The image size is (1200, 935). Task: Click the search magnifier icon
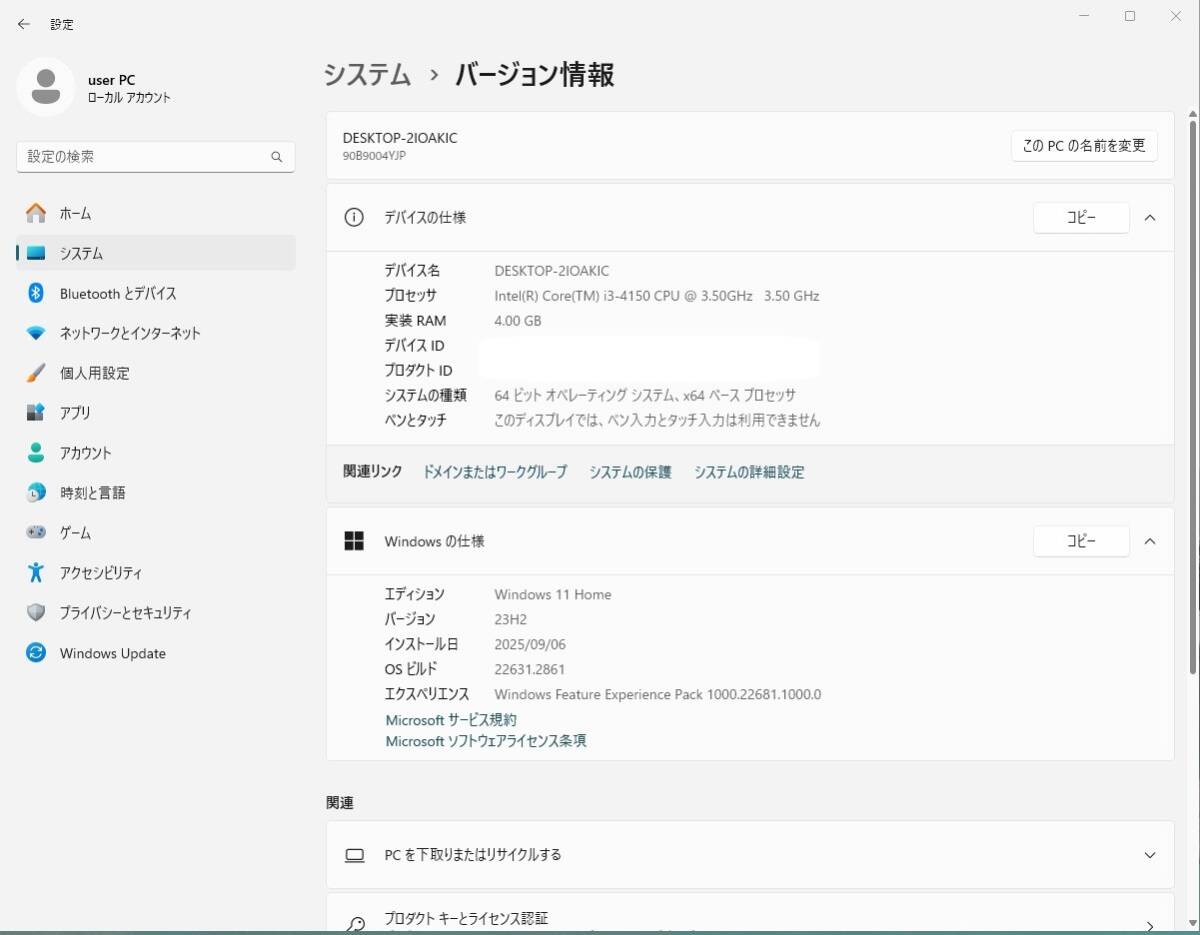pos(277,157)
